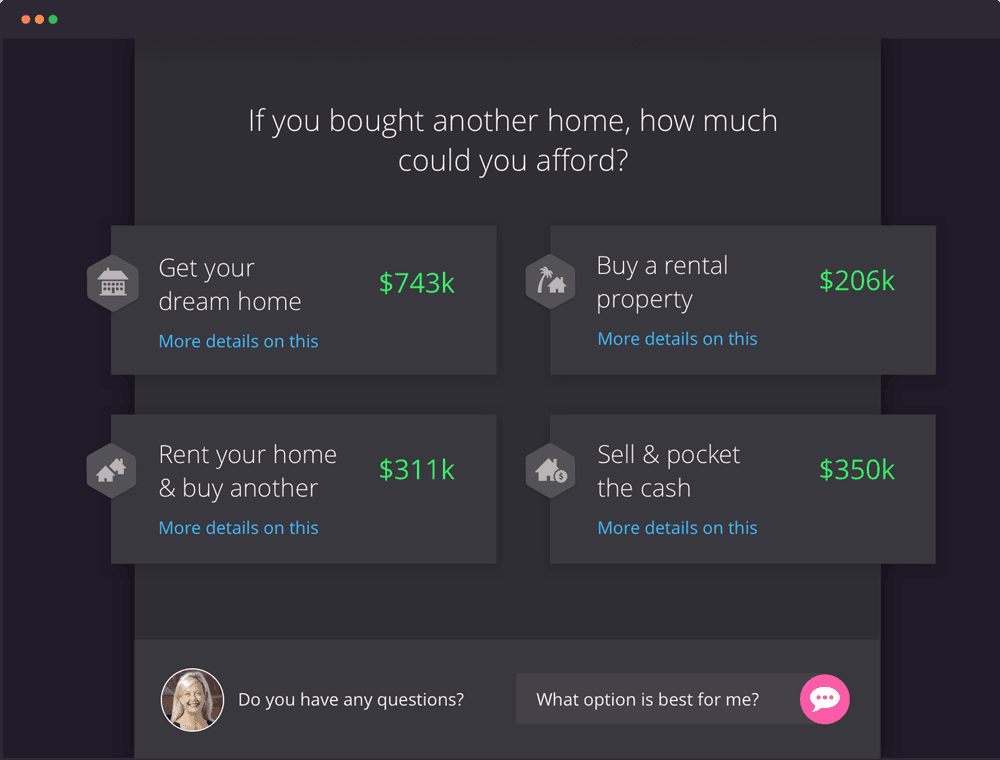Viewport: 1000px width, 760px height.
Task: Click the two houses rent-and-buy icon
Action: click(x=112, y=471)
